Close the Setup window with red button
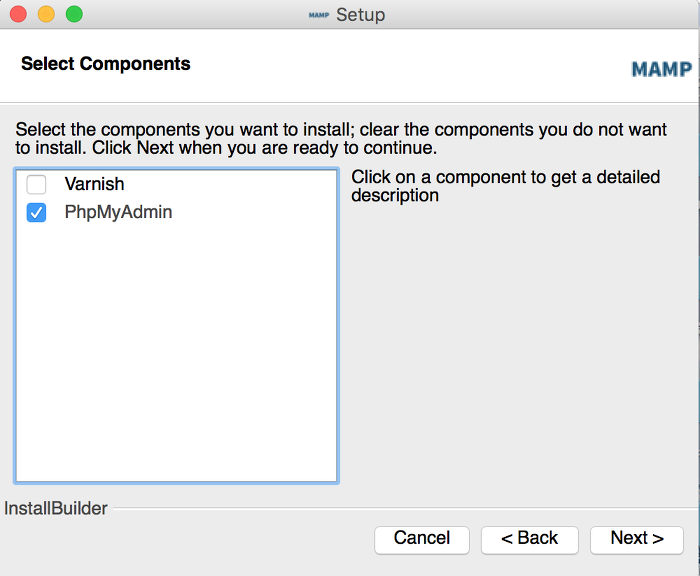The image size is (700, 576). coord(18,14)
